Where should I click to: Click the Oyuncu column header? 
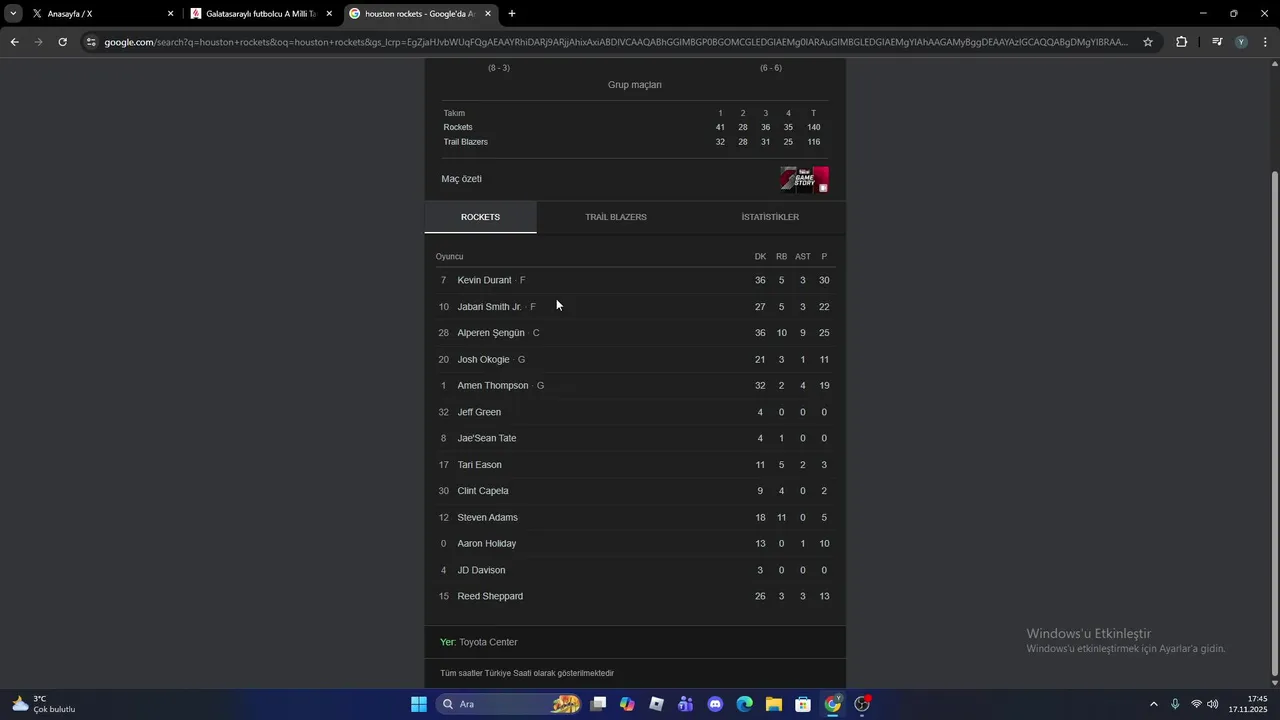click(449, 257)
